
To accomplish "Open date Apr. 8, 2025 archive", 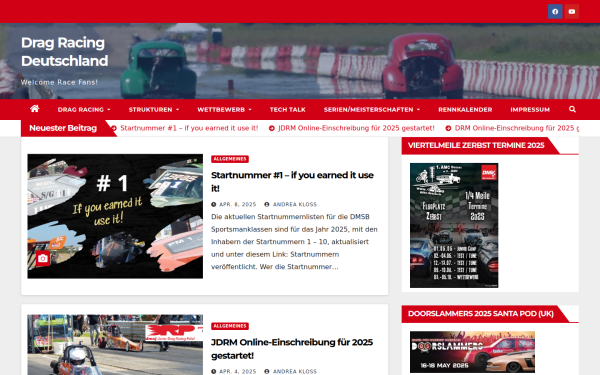I will 238,204.
